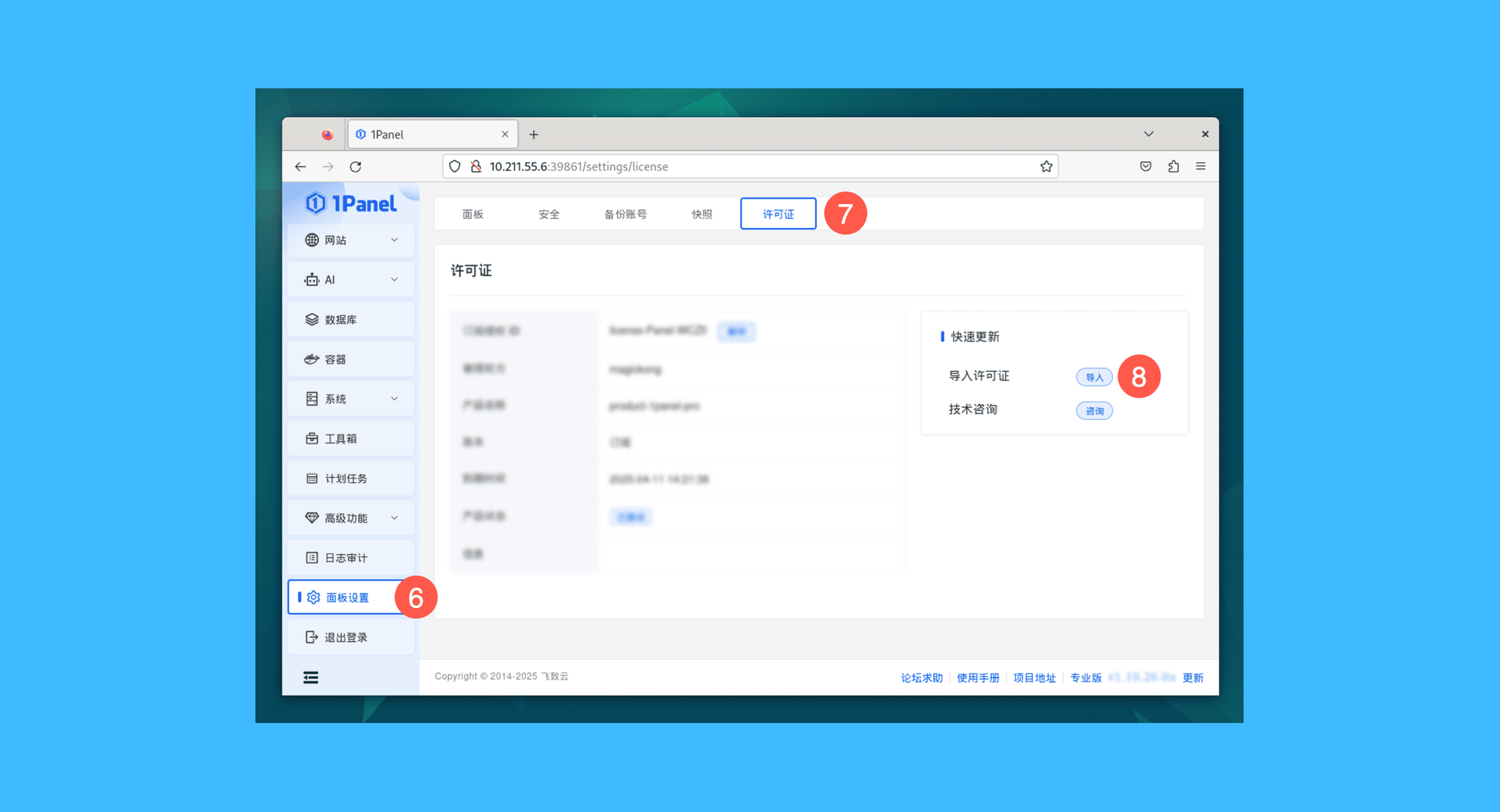Click the blurred tag beside license ID
The image size is (1500, 812).
(736, 331)
